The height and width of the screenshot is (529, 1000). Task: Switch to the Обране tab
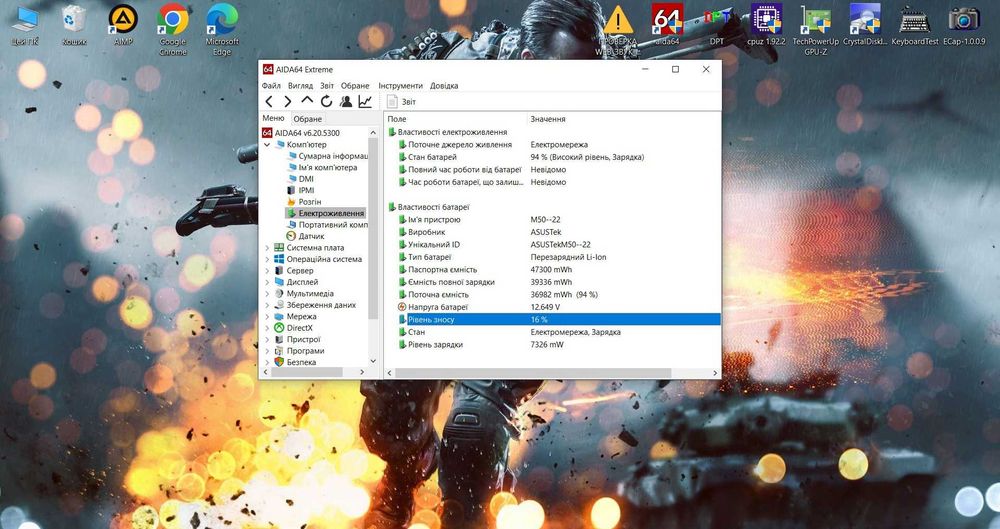coord(307,119)
